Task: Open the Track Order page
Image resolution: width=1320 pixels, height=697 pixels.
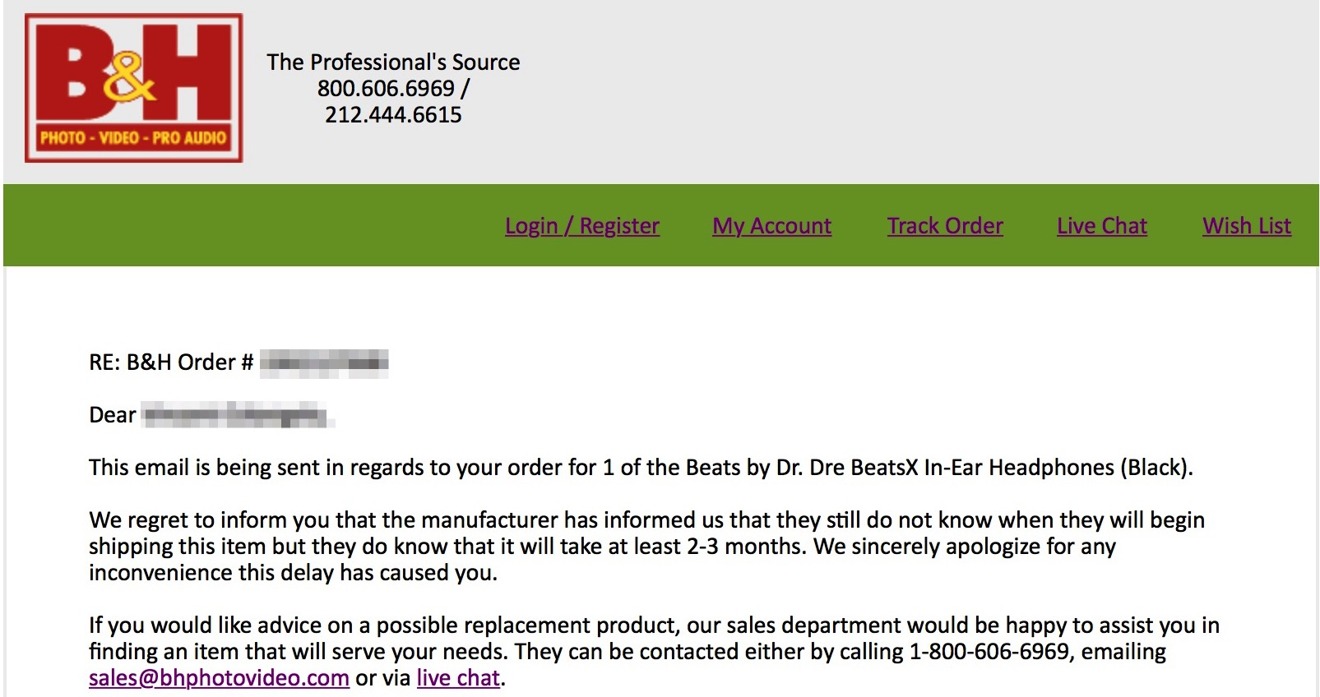Action: (x=945, y=226)
